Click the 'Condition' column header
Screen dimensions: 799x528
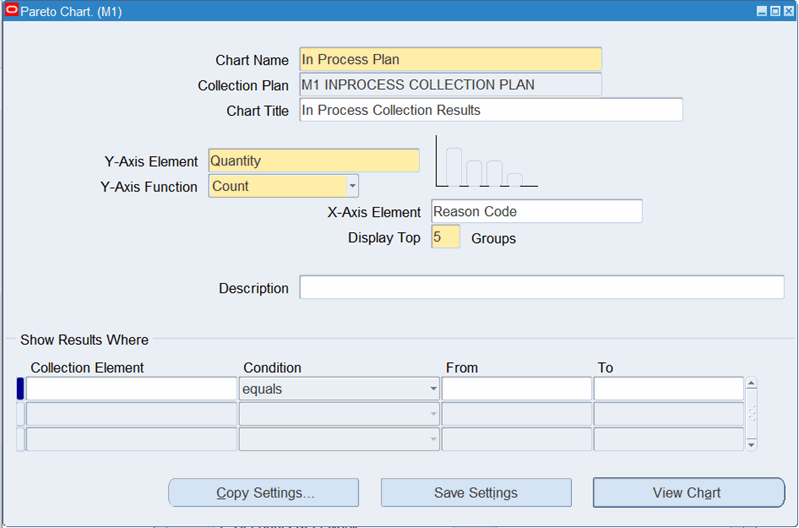(272, 367)
